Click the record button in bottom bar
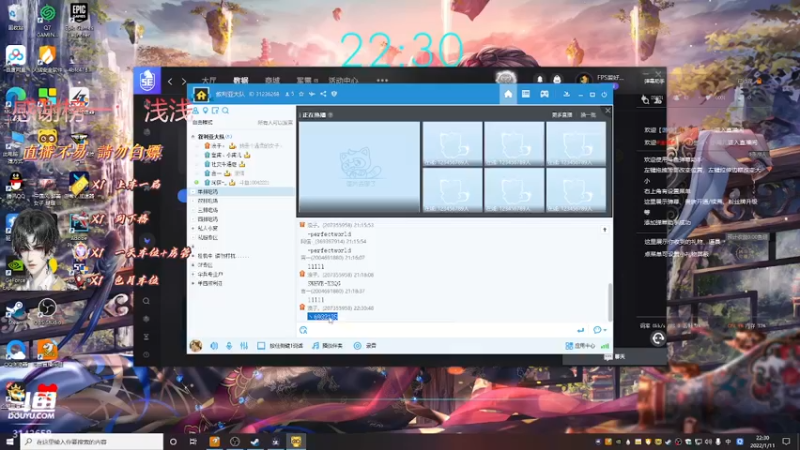The height and width of the screenshot is (450, 800). pos(365,346)
